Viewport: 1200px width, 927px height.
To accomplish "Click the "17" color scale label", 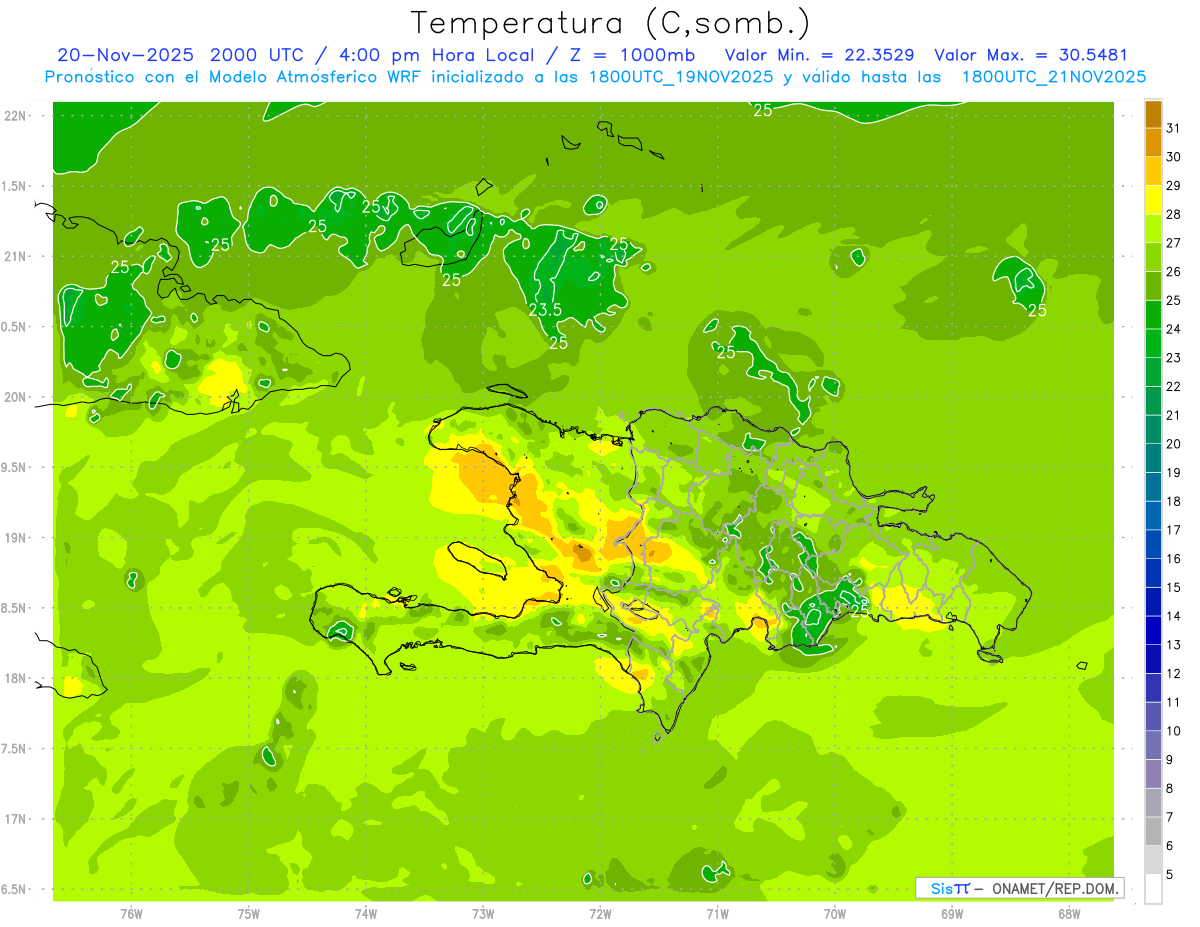I will (x=1174, y=530).
